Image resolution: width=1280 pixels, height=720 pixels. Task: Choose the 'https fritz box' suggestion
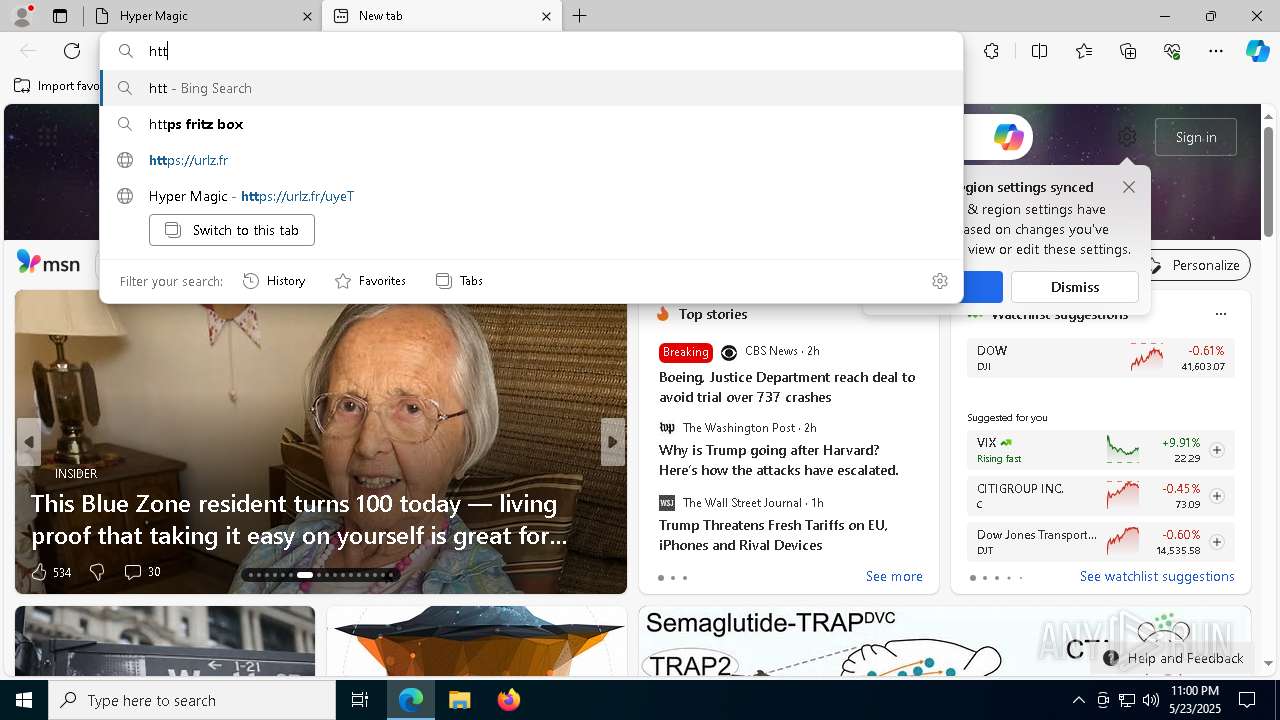tap(532, 124)
